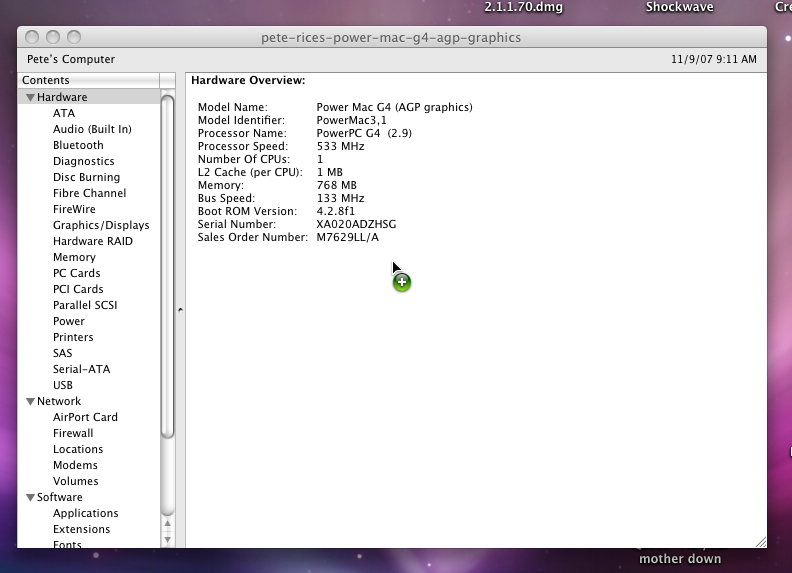Select the Network category
The image size is (792, 573).
click(59, 401)
